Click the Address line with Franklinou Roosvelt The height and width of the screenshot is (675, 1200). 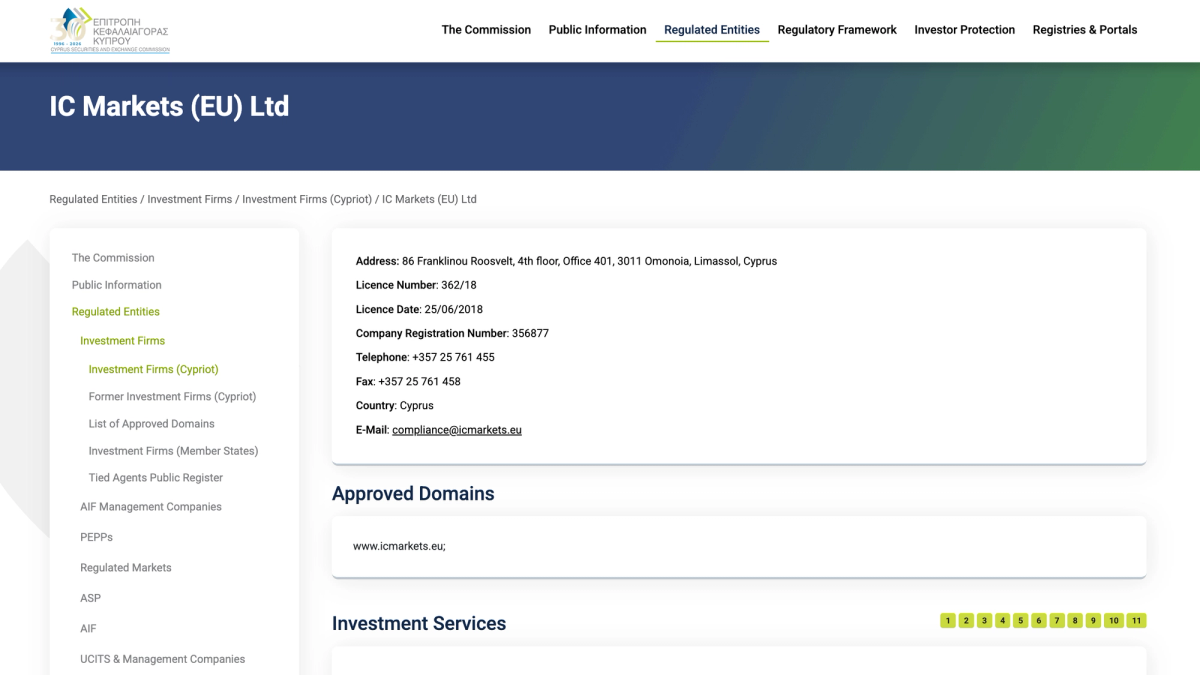[566, 261]
